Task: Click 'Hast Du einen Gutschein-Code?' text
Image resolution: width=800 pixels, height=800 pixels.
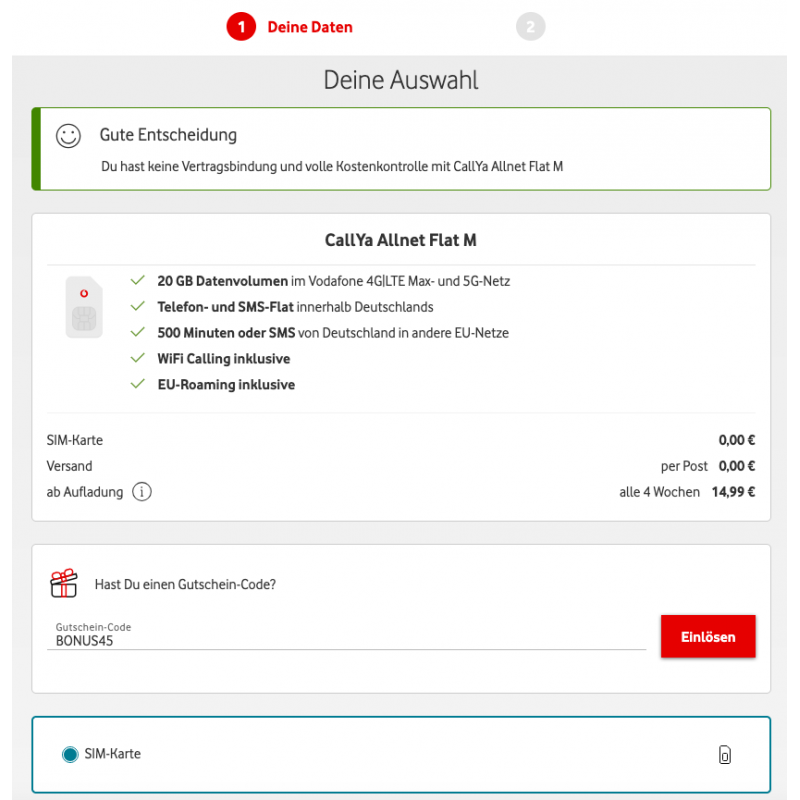Action: click(x=185, y=584)
